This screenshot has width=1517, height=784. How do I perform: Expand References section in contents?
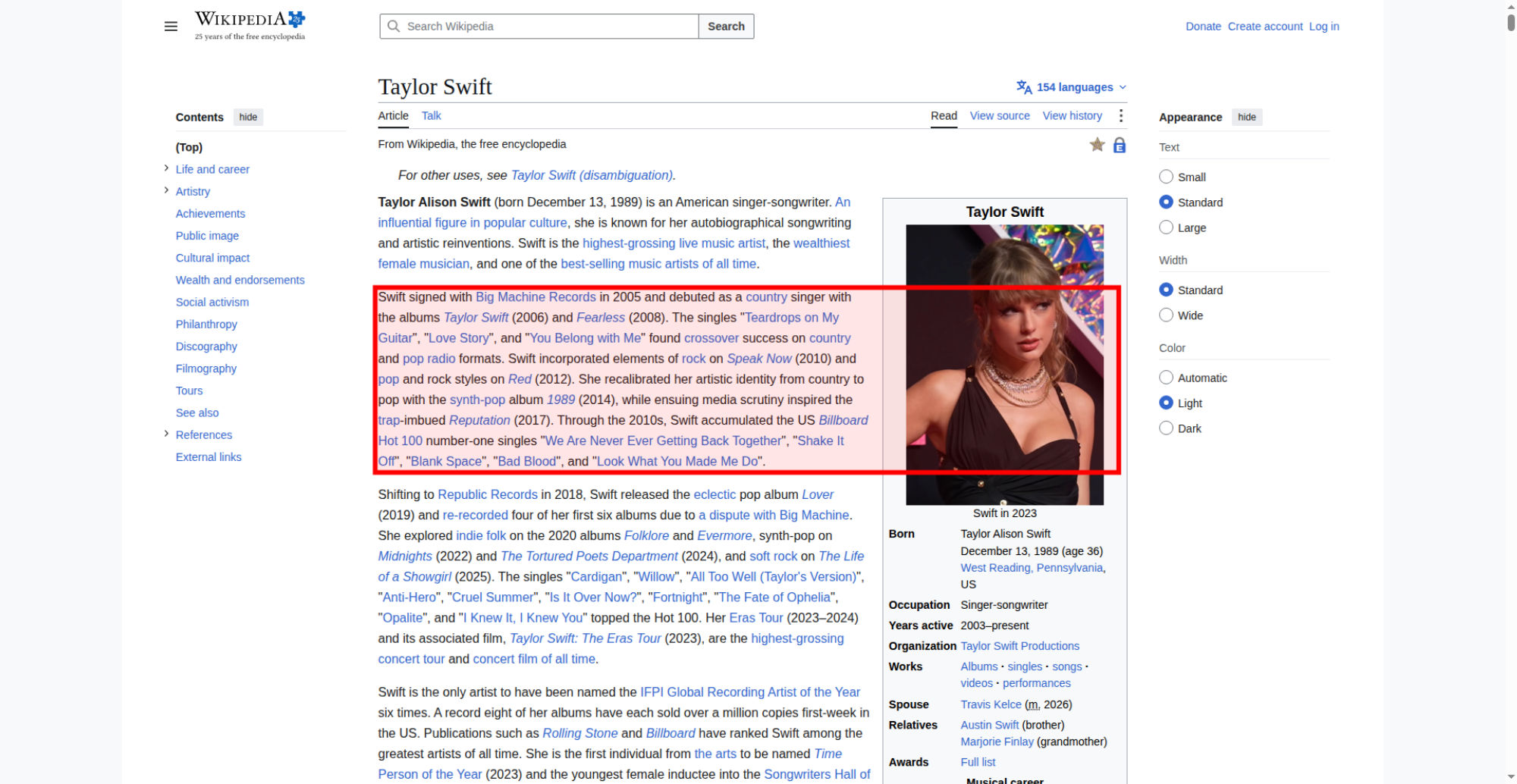point(166,434)
